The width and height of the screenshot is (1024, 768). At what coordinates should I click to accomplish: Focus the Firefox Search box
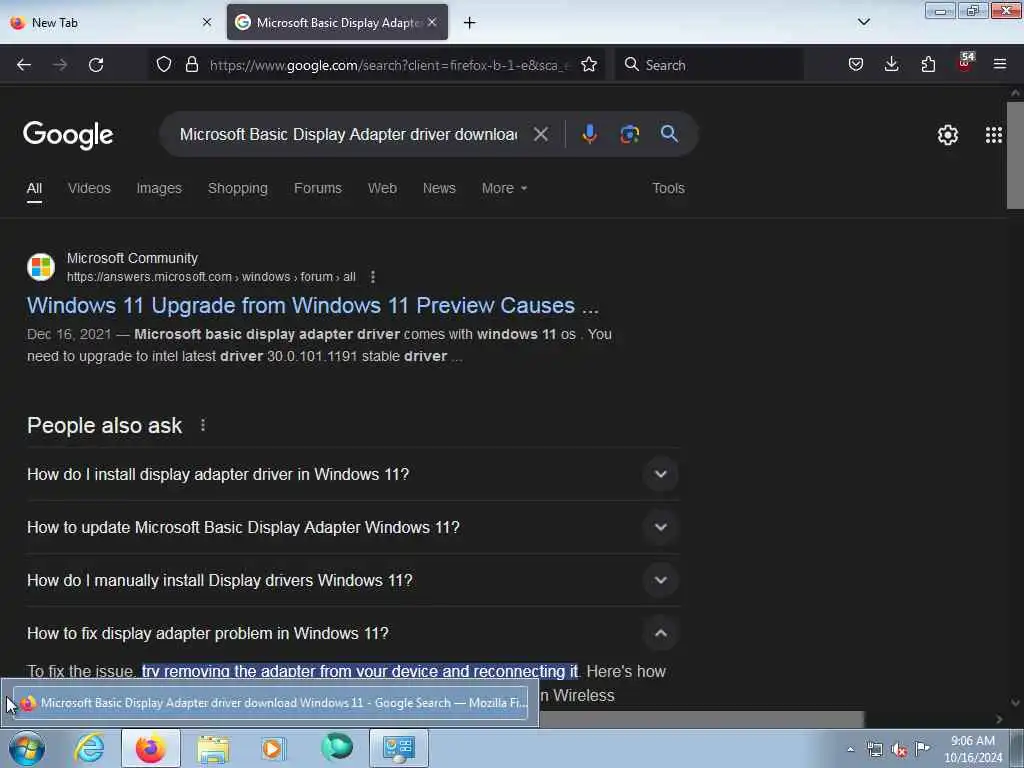tap(709, 65)
